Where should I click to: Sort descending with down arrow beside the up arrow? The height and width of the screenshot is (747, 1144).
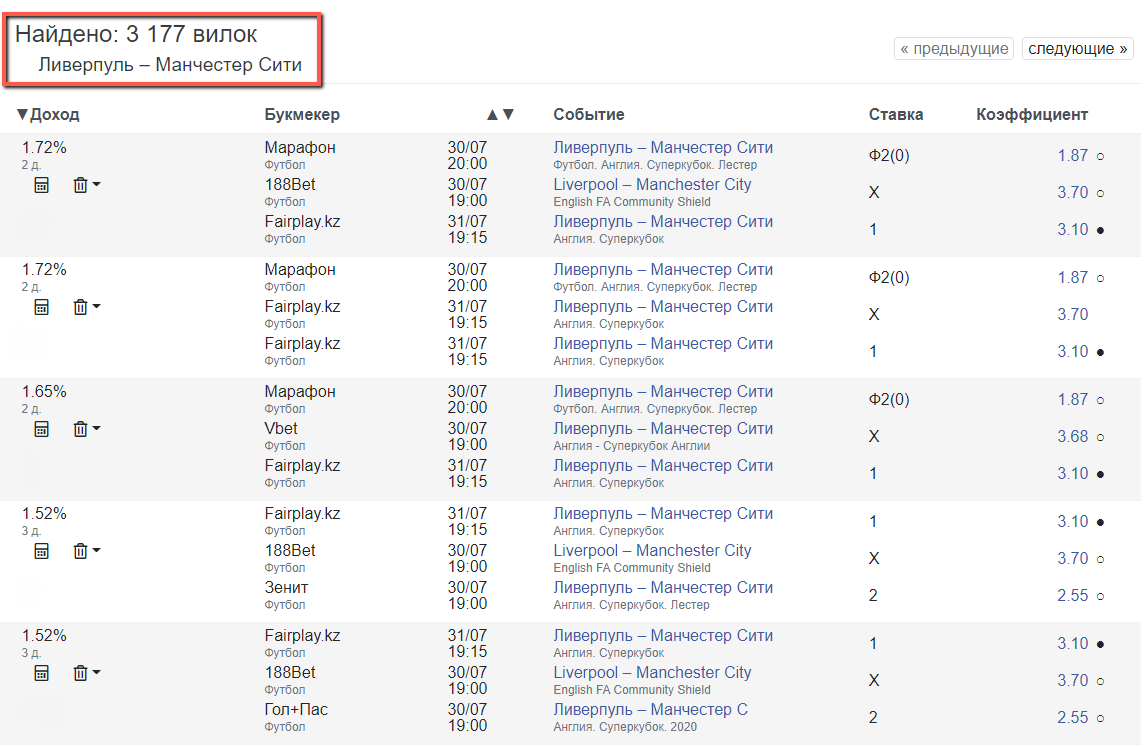509,115
